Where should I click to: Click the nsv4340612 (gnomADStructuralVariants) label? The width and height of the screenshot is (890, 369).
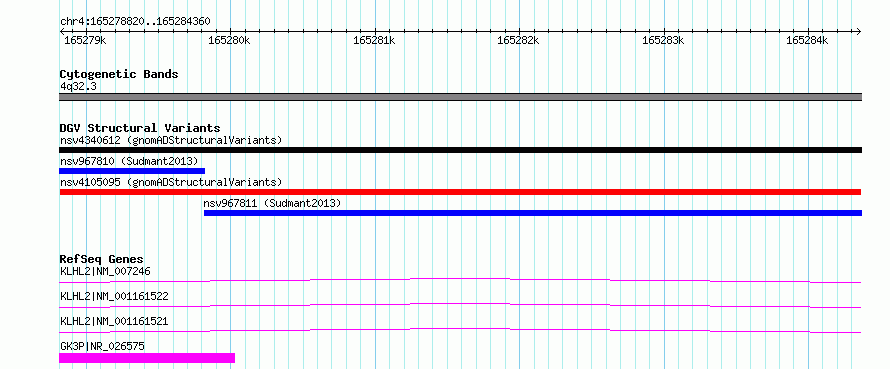click(x=171, y=140)
